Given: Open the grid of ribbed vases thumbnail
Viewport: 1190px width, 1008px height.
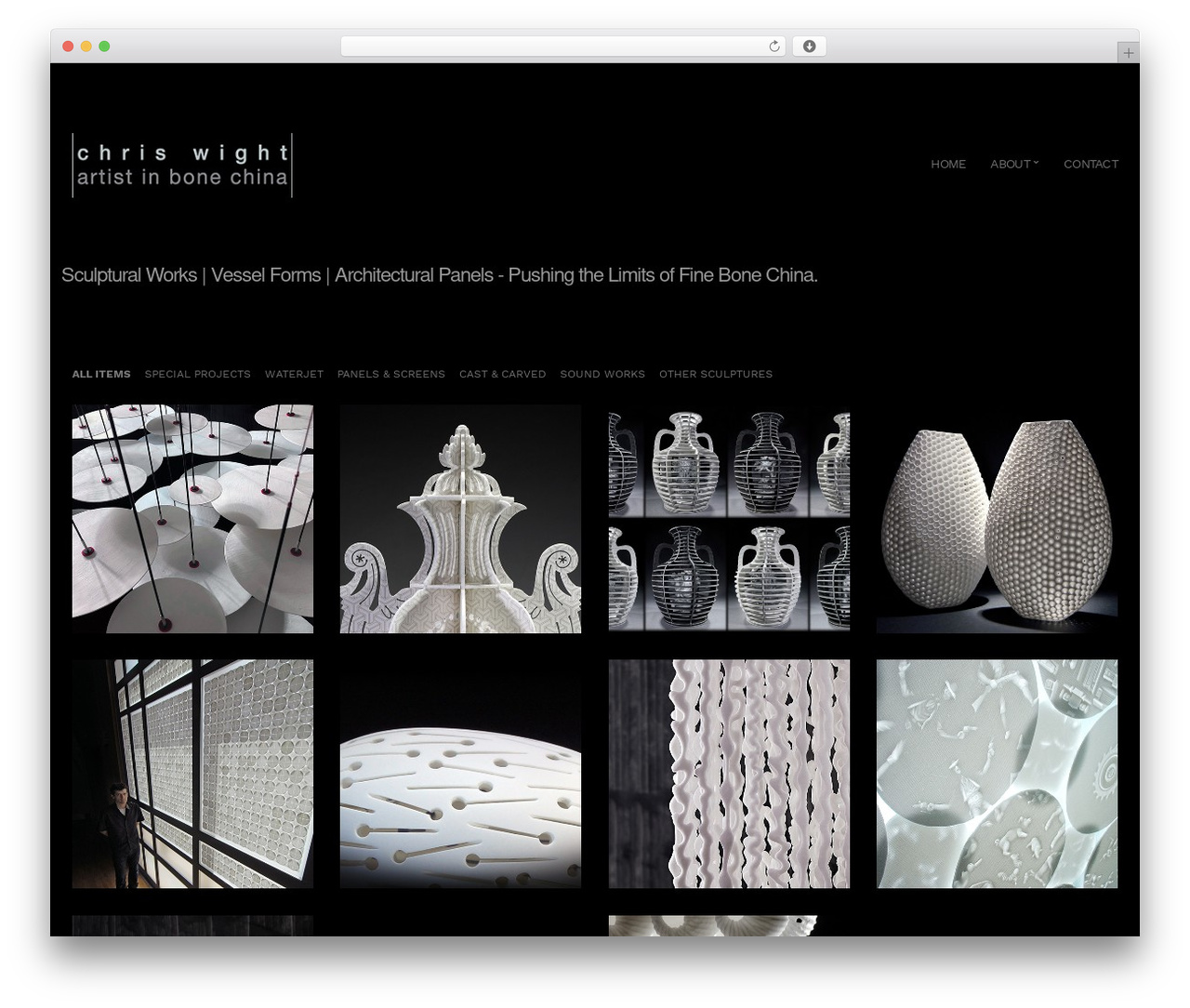Looking at the screenshot, I should coord(729,519).
